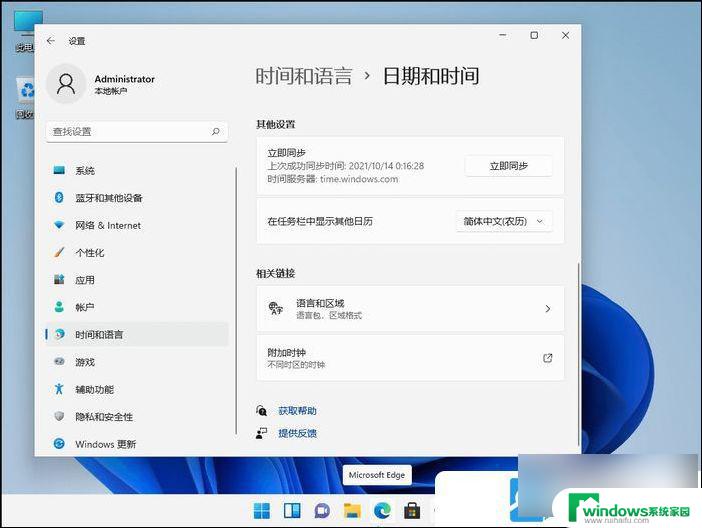Open the 系统 settings category

point(137,170)
